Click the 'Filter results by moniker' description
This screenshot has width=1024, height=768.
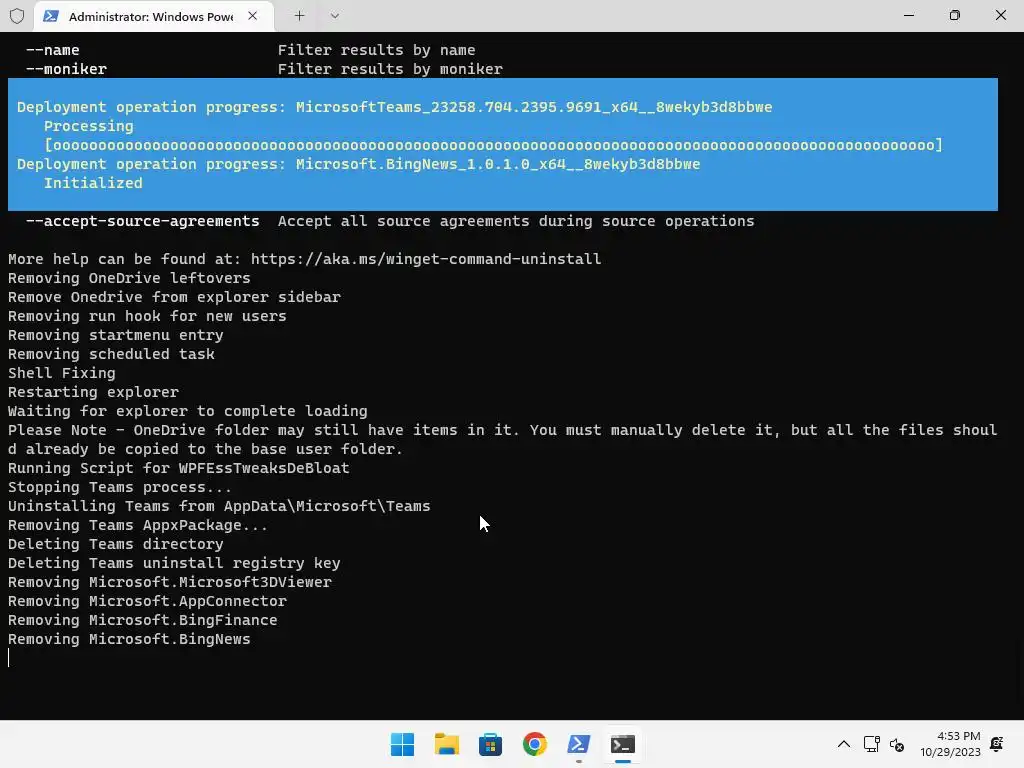[390, 69]
